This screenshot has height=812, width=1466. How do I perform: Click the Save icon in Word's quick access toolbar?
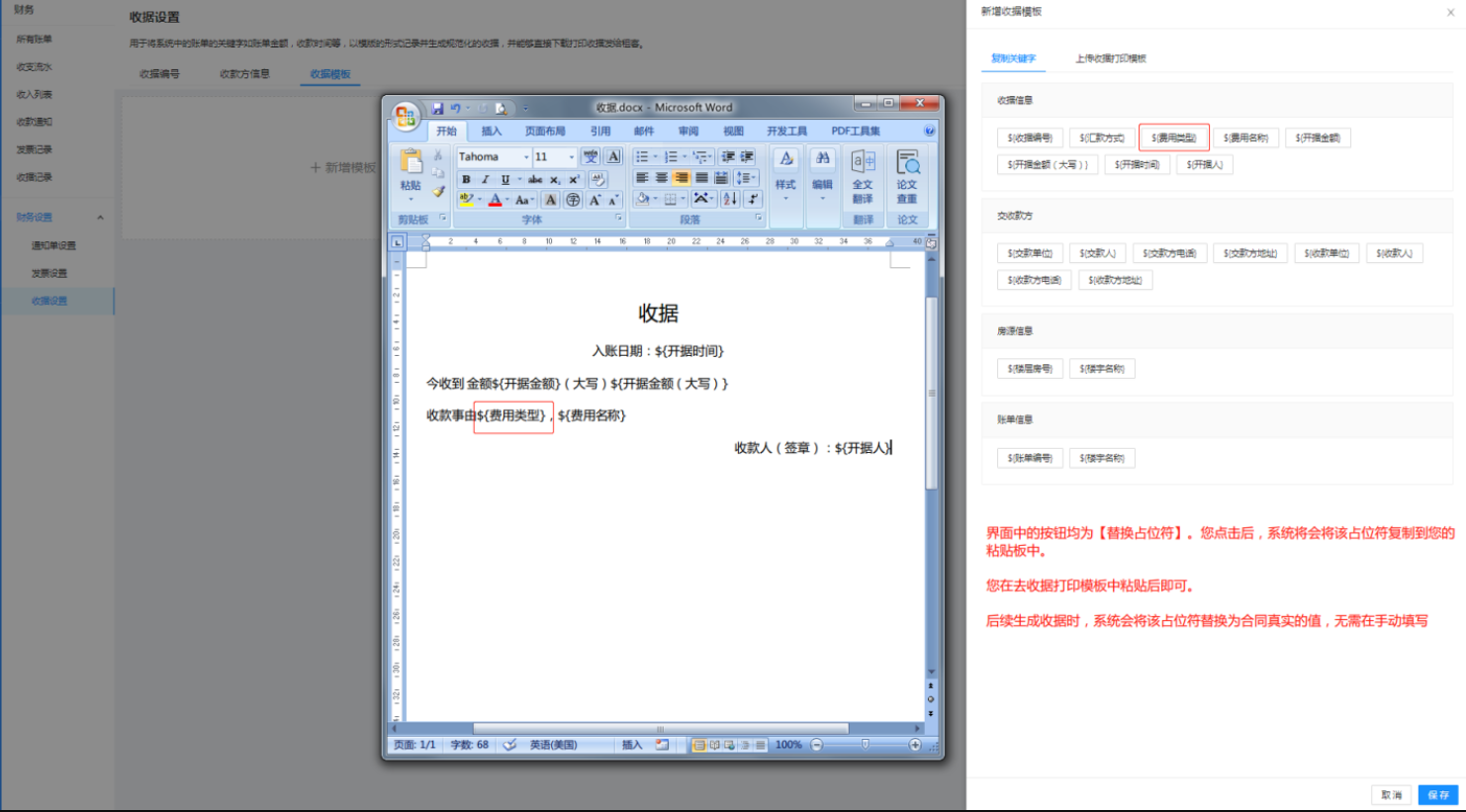[x=437, y=108]
